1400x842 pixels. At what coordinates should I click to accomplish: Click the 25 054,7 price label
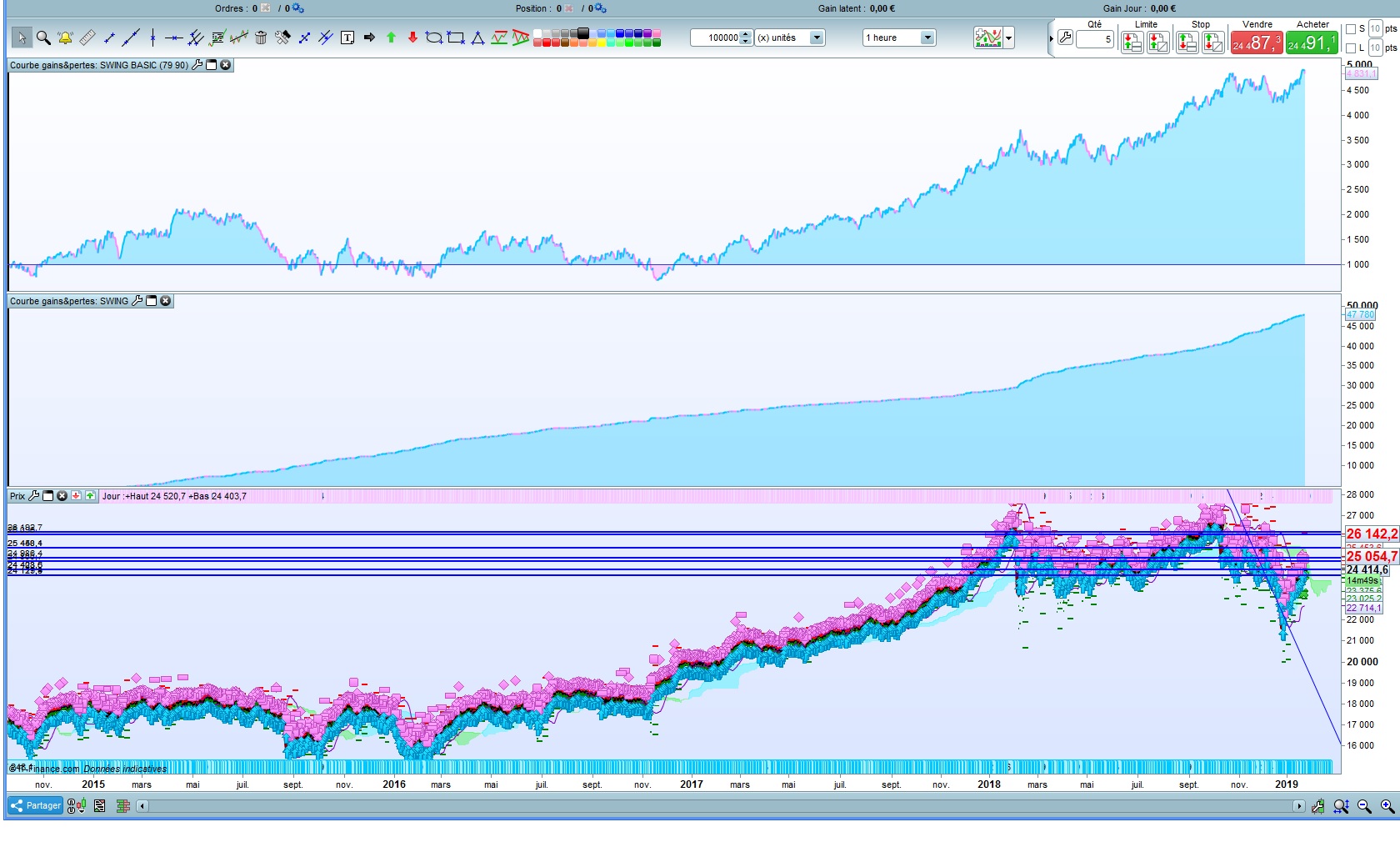click(x=1372, y=556)
